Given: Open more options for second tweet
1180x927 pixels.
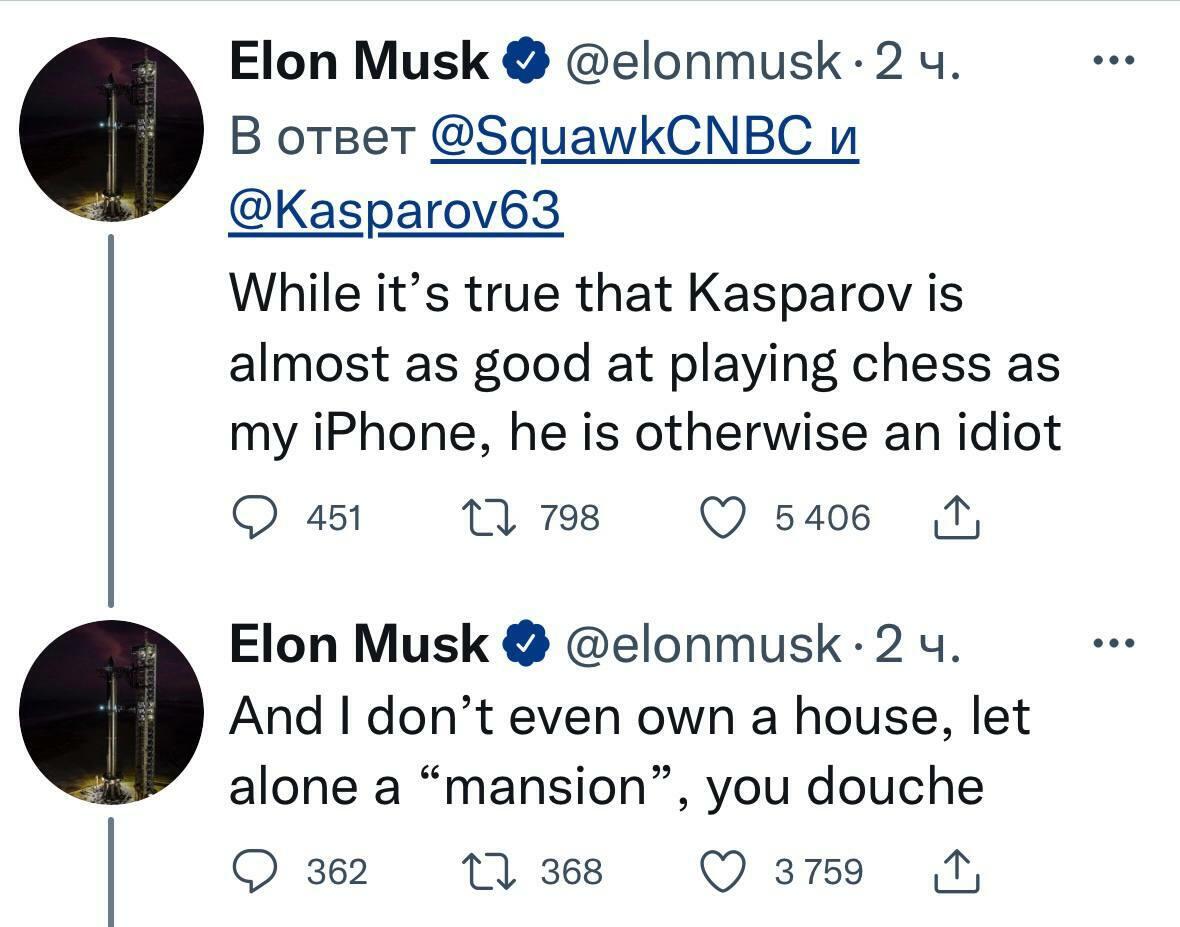Looking at the screenshot, I should click(1113, 644).
